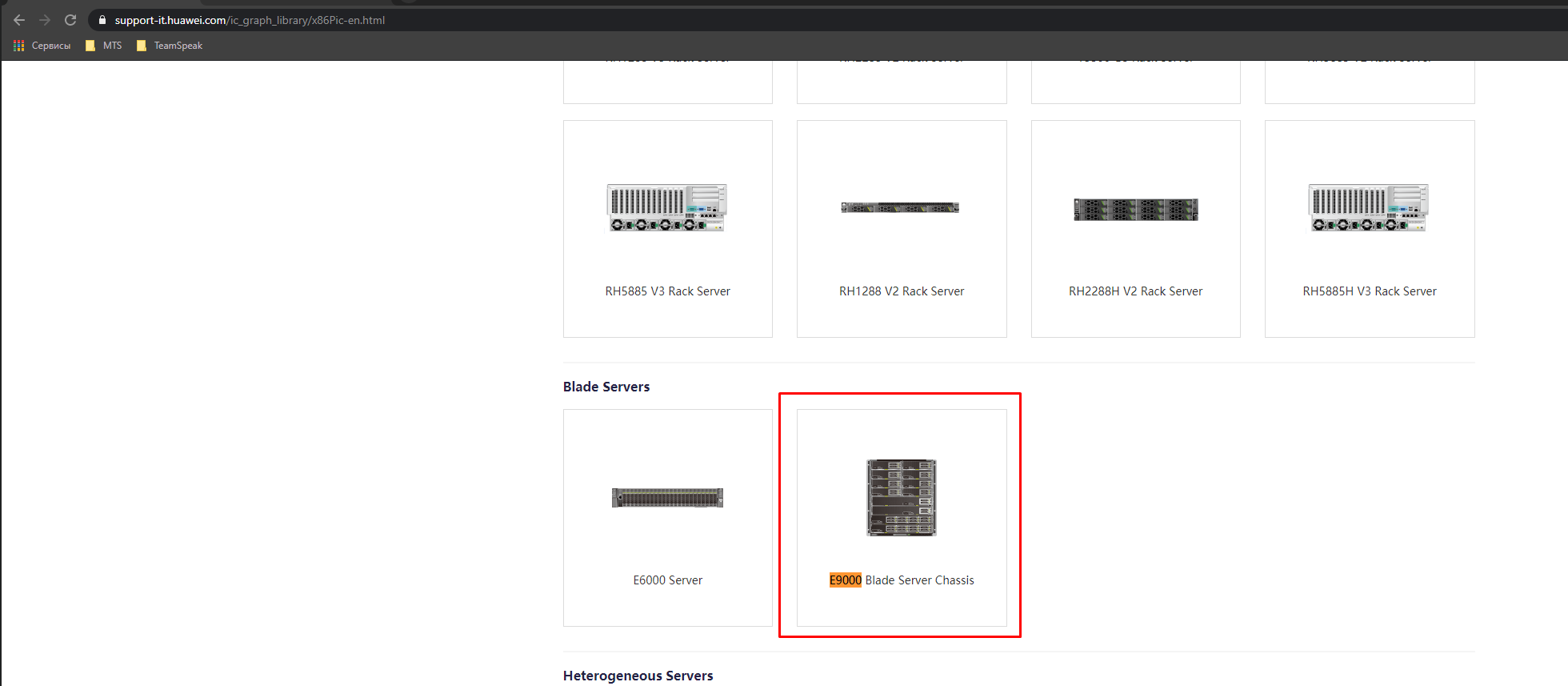Open the E9000 Blade Server Chassis label
Viewport: 1568px width, 686px height.
pyautogui.click(x=902, y=580)
